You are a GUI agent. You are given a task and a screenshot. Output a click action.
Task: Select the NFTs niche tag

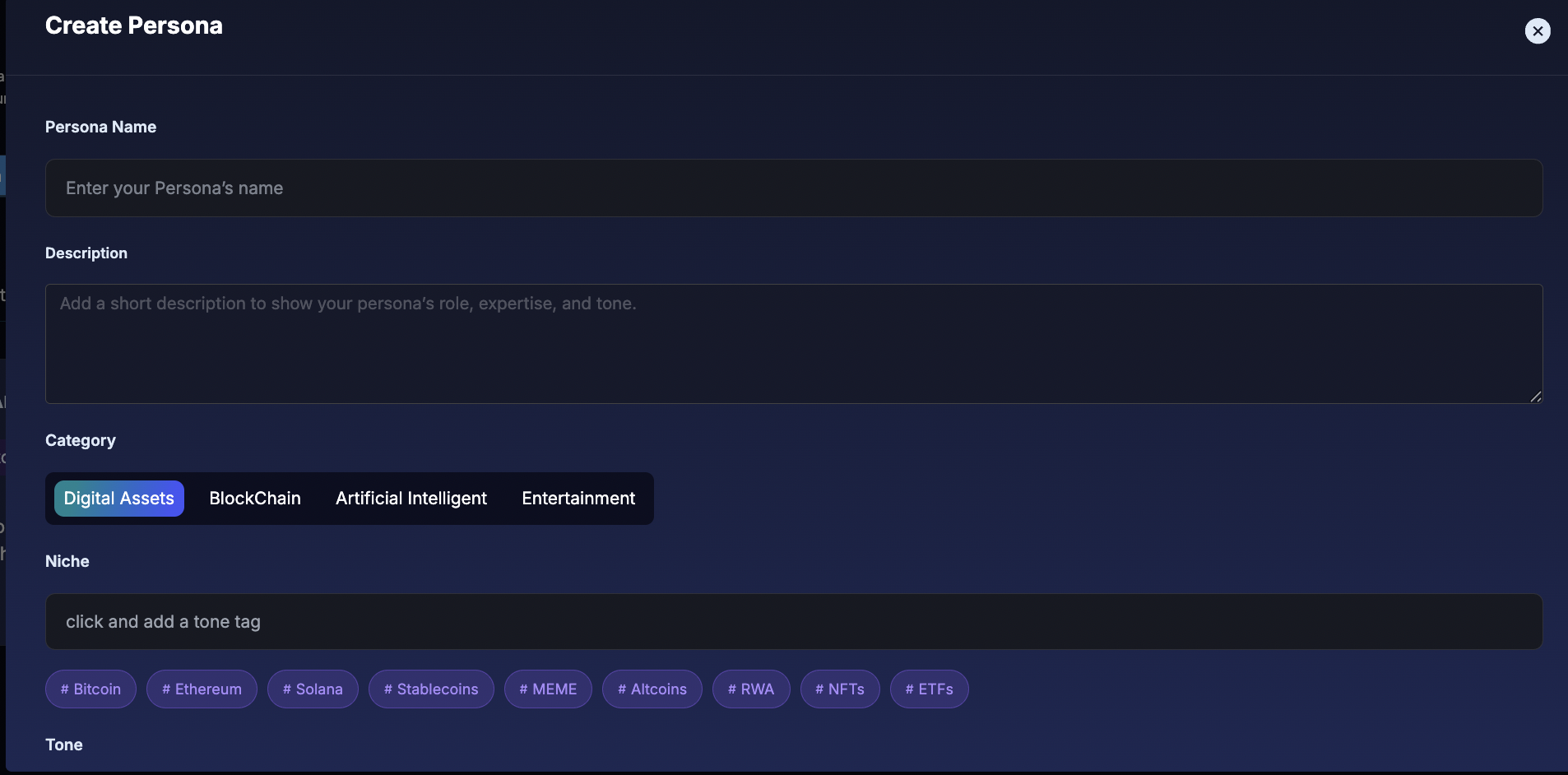click(x=840, y=689)
